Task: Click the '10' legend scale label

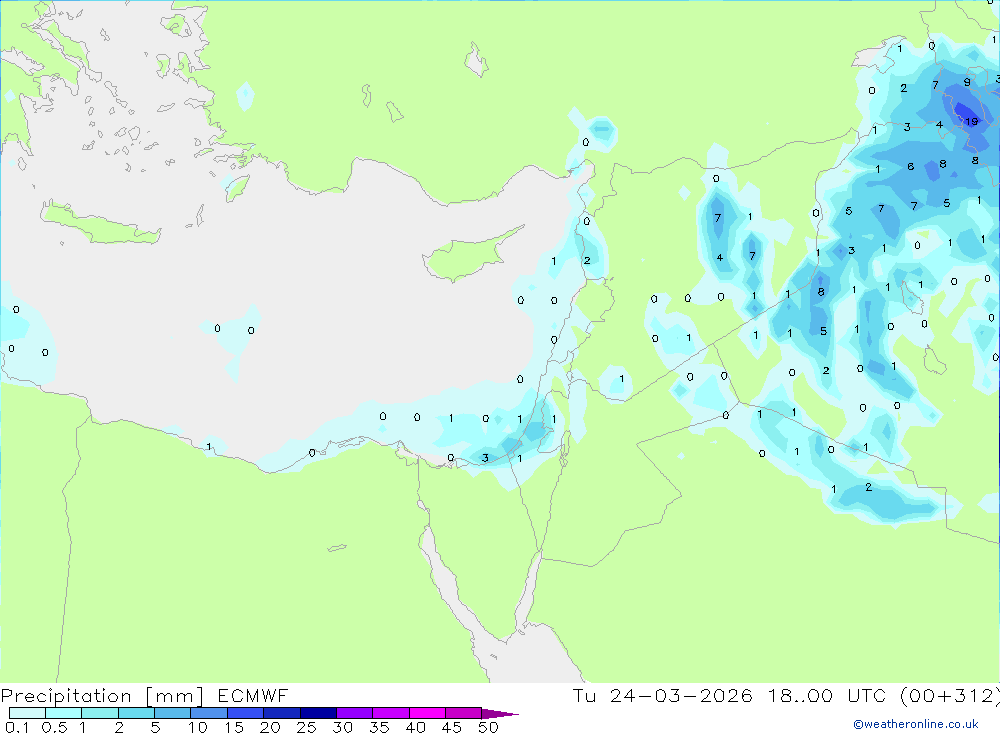Action: 197,727
